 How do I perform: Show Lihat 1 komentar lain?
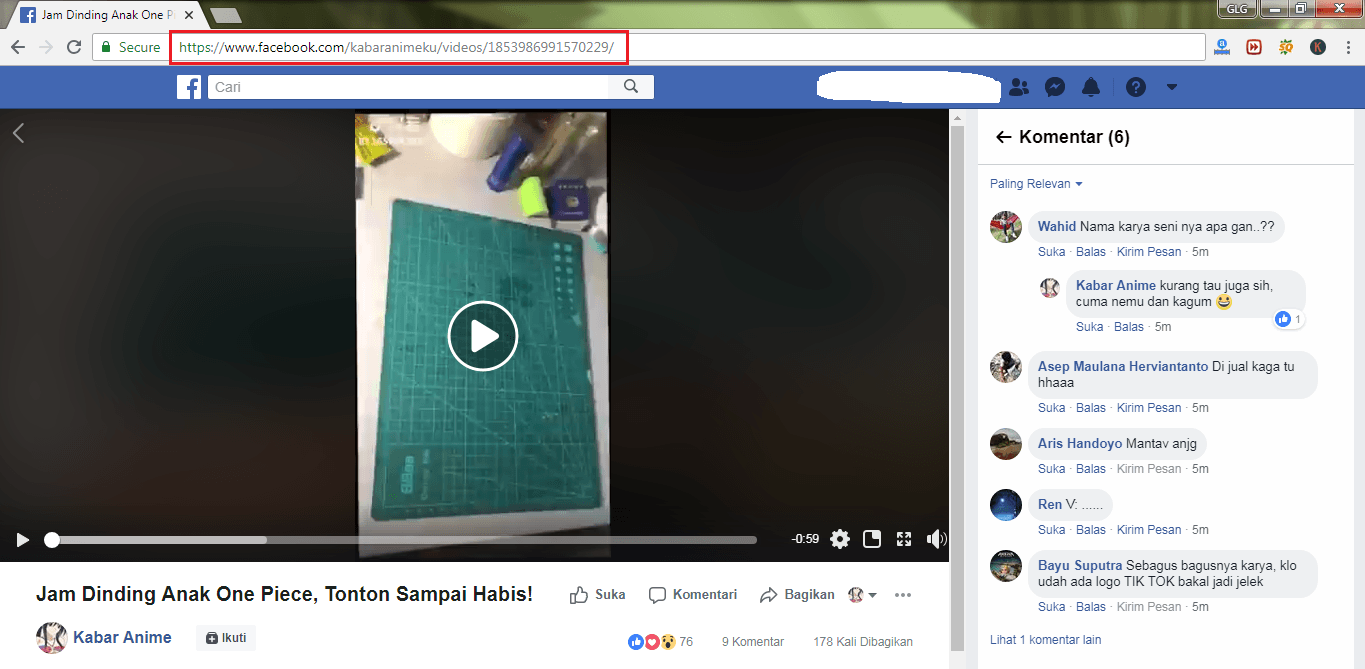pos(1045,639)
